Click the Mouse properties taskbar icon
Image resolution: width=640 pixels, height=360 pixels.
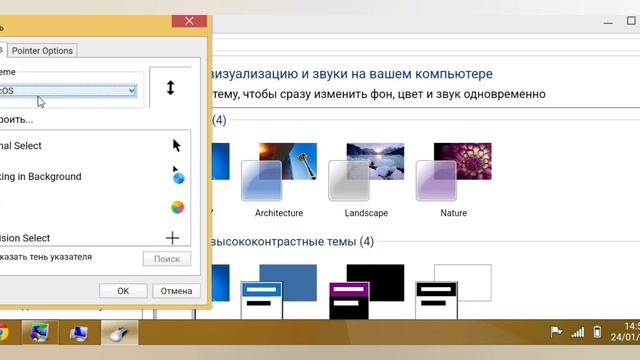(119, 333)
